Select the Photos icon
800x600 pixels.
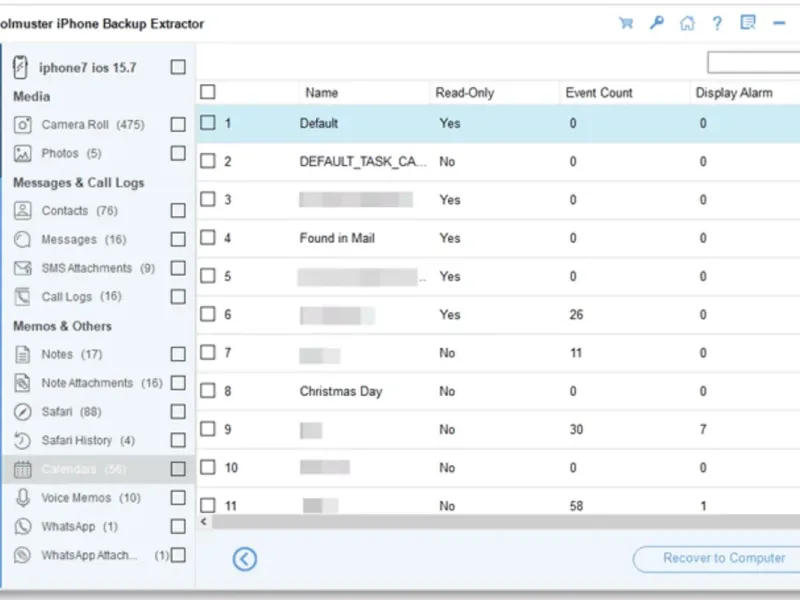coord(22,153)
